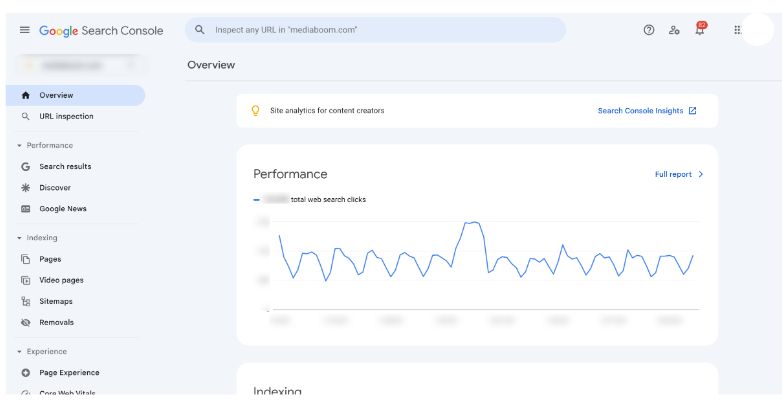Open the Full report link
This screenshot has width=782, height=410.
(678, 174)
